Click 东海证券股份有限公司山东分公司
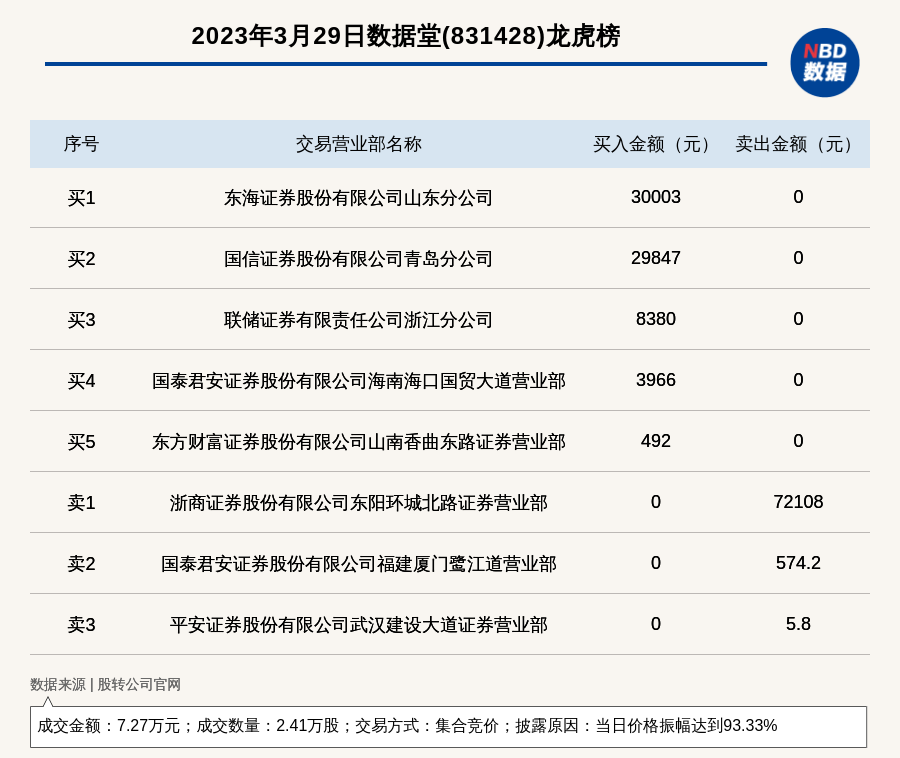Viewport: 900px width, 758px height. (x=359, y=198)
